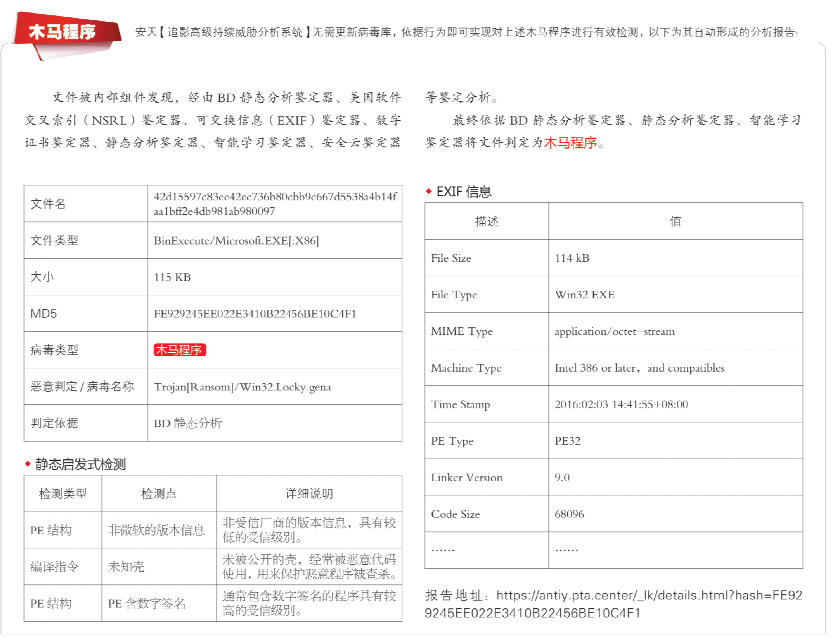Screen dimensions: 836x639
Task: Select the Intel 386 or later value
Action: (639, 368)
